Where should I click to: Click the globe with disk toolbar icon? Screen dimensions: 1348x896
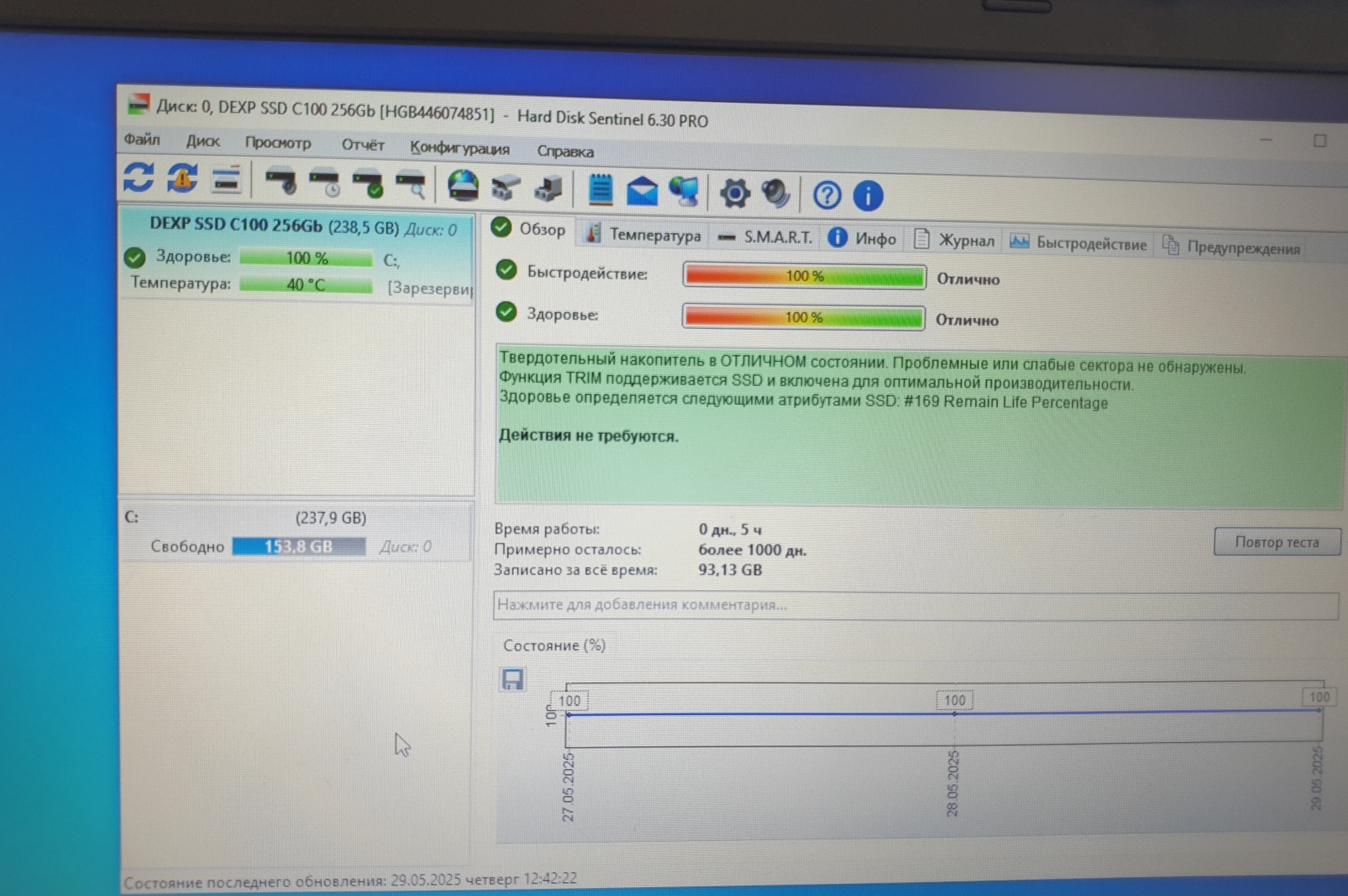462,186
